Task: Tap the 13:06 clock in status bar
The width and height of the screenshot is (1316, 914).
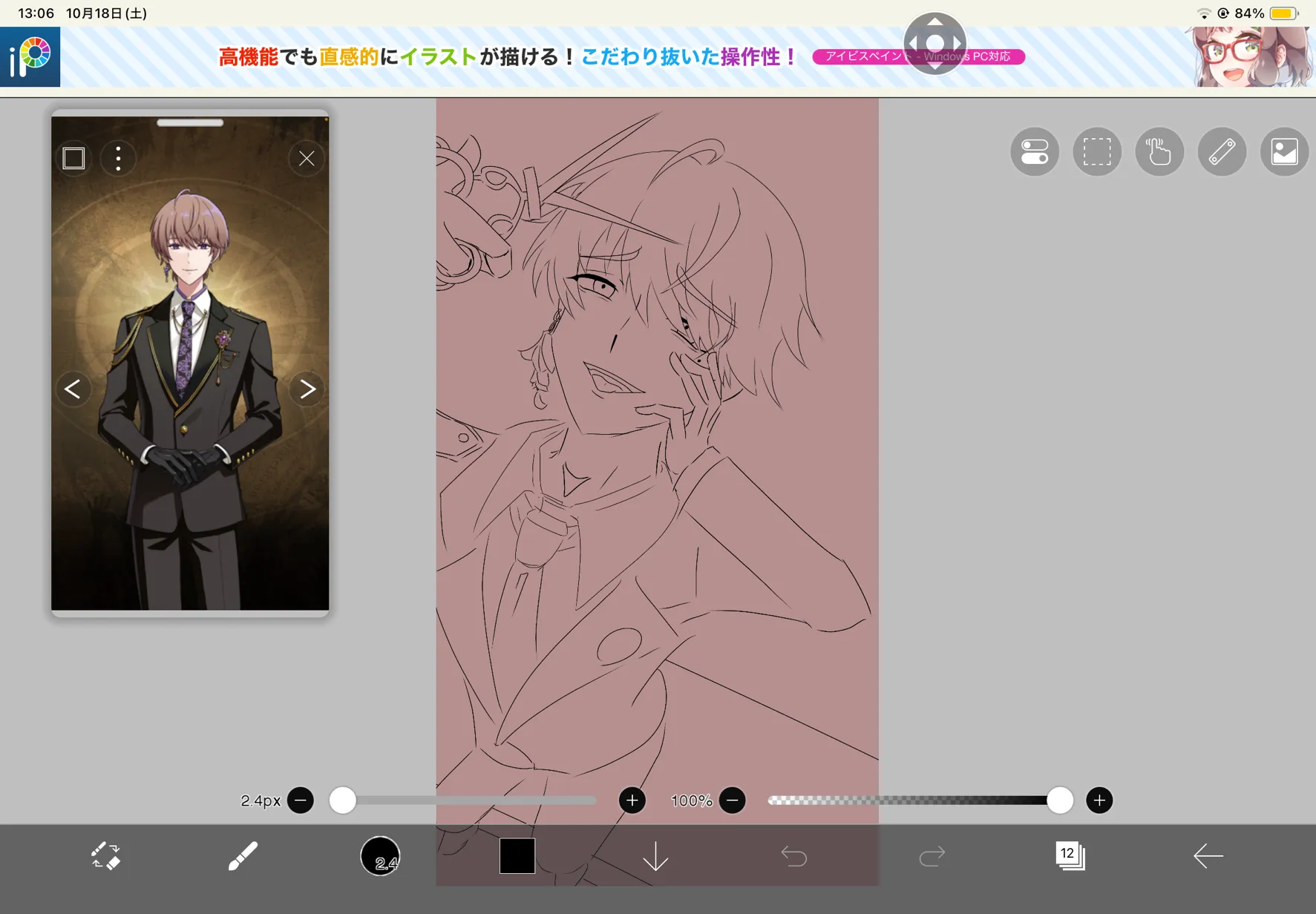Action: [36, 13]
